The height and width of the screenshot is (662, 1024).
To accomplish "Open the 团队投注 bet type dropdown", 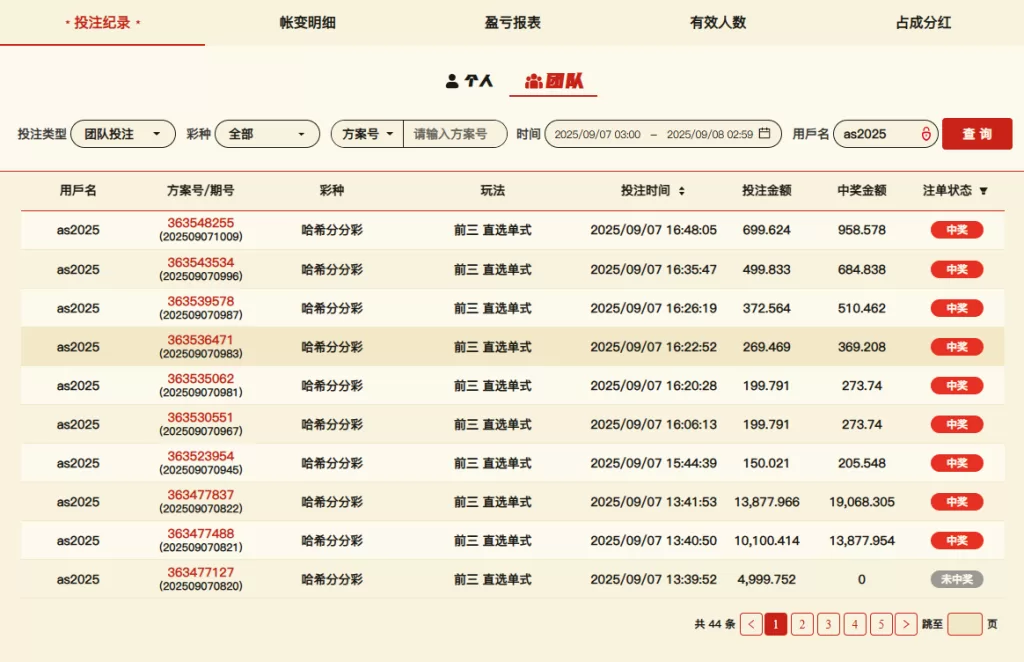I will [123, 134].
